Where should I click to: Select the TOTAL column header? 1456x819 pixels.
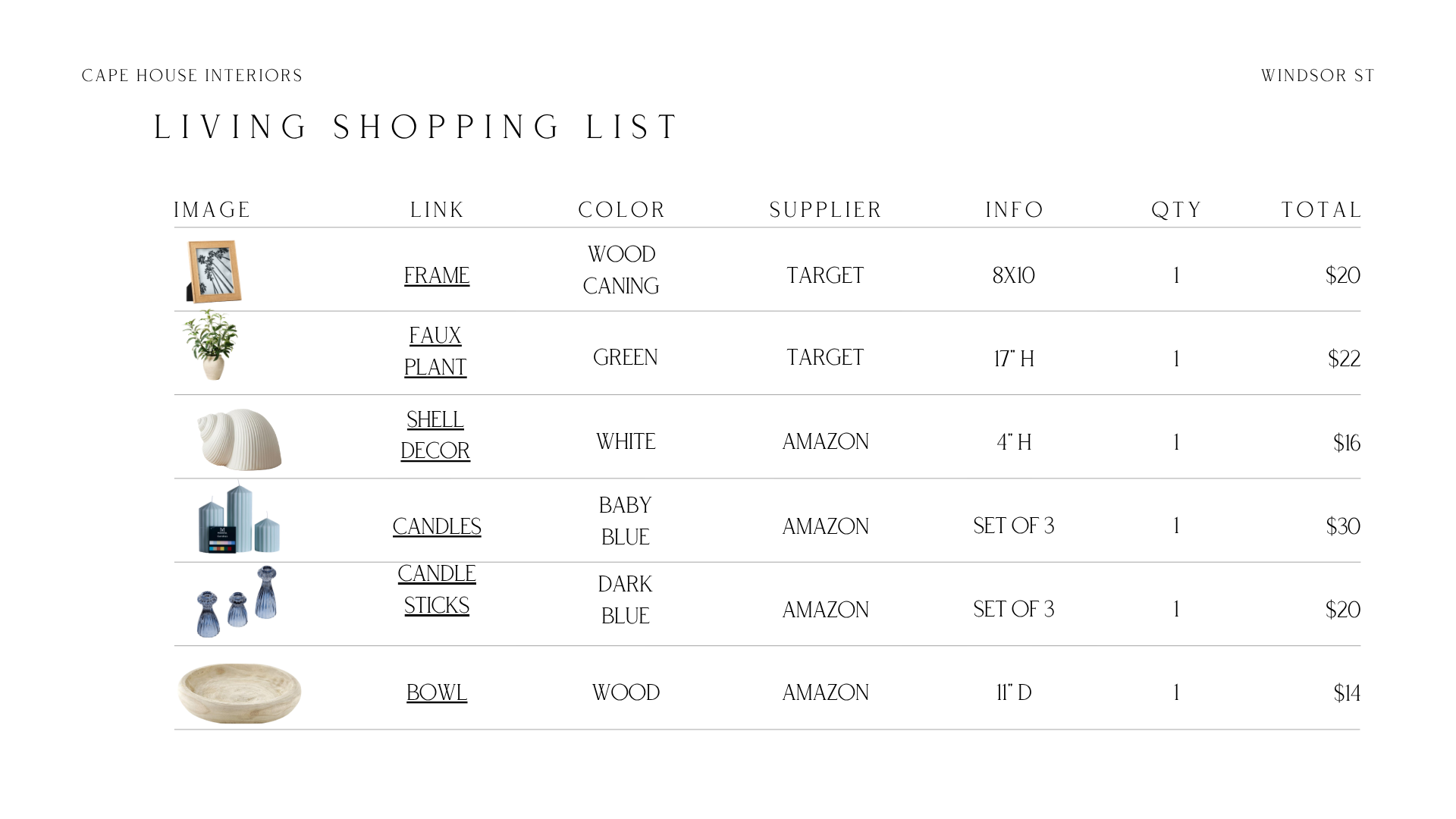pyautogui.click(x=1322, y=210)
